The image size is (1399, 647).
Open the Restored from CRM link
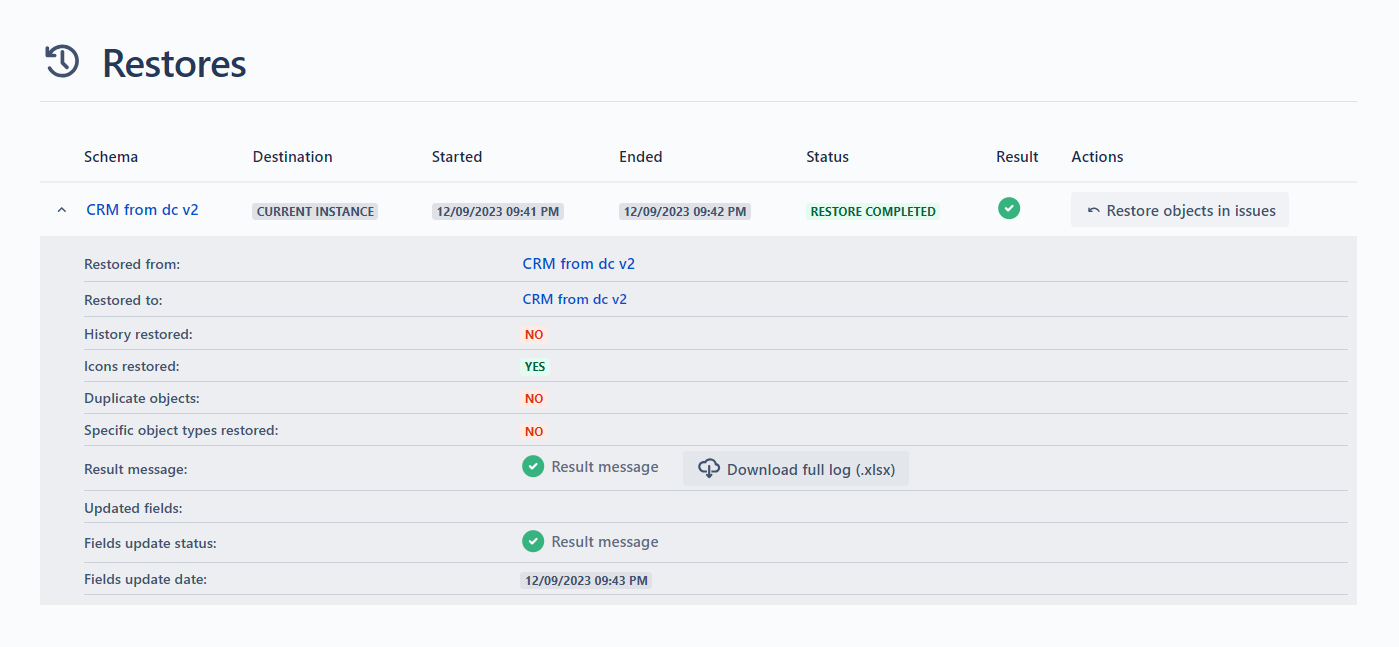coord(579,264)
